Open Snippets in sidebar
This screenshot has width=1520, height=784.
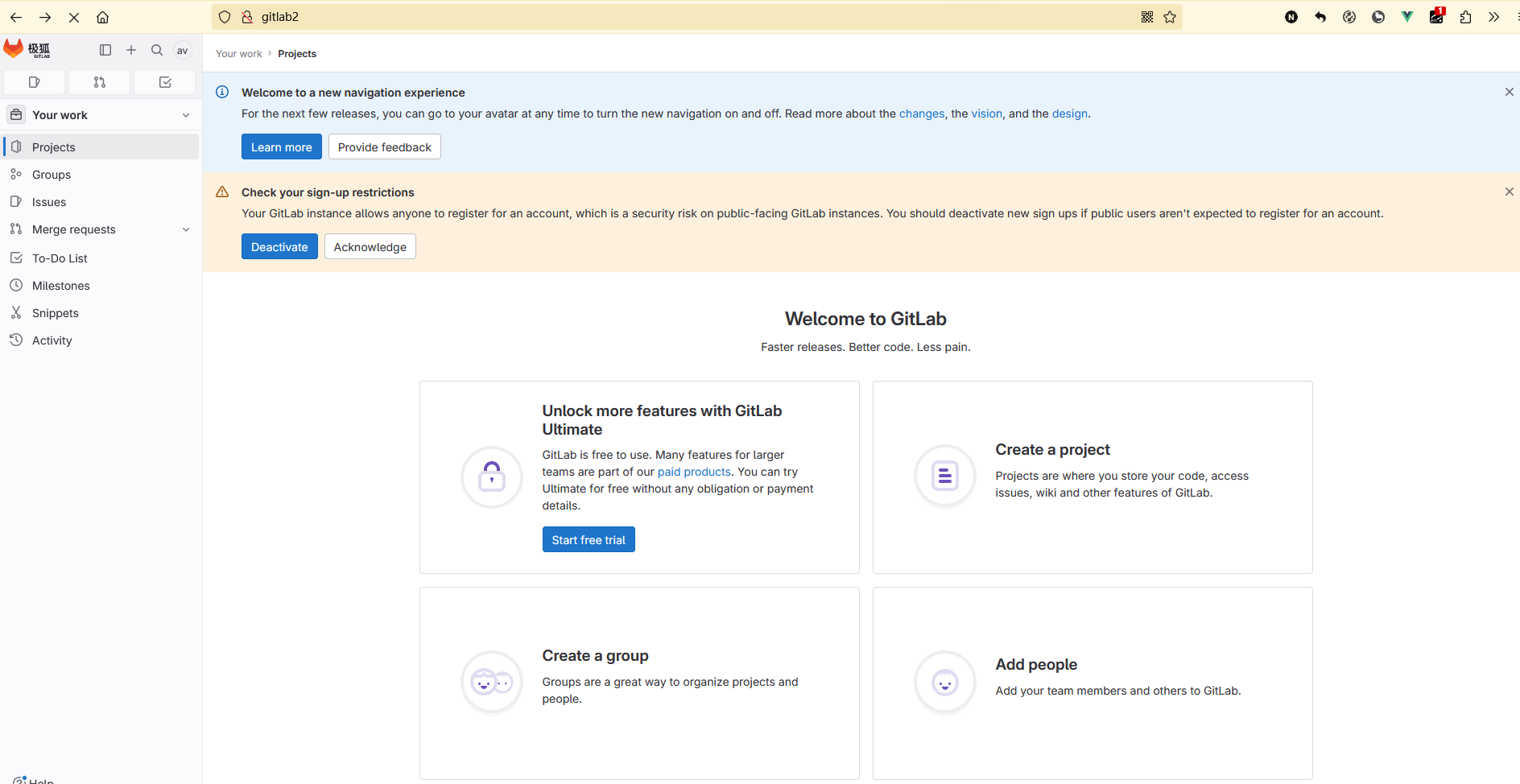(x=101, y=313)
